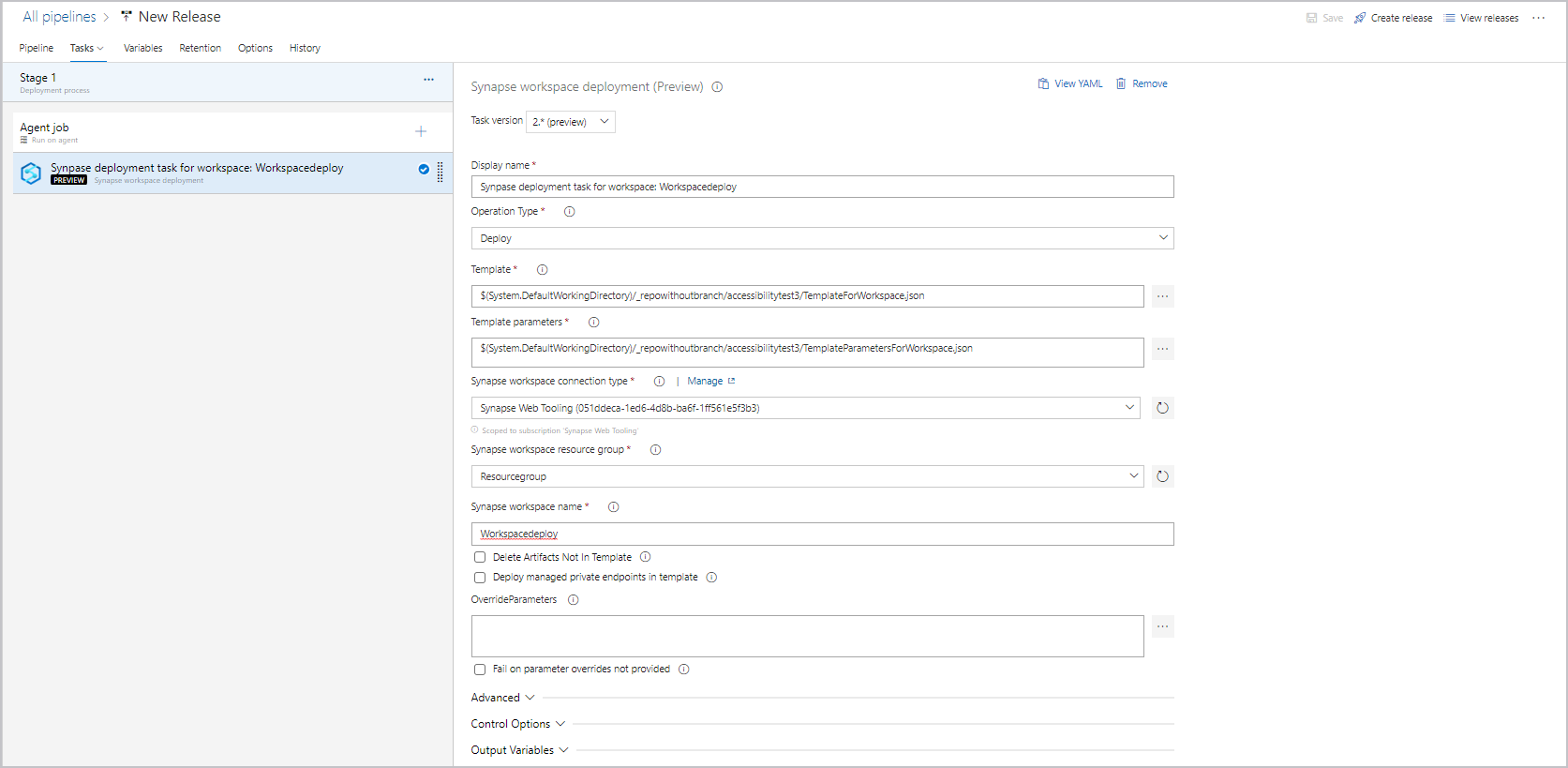Open the Operation Type dropdown

click(x=822, y=238)
